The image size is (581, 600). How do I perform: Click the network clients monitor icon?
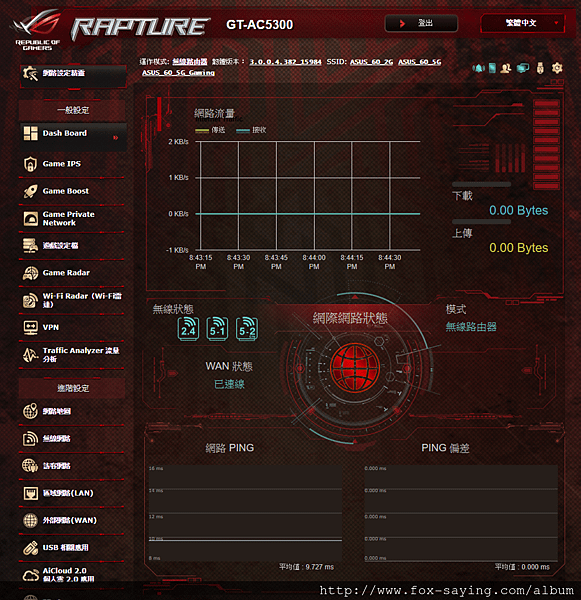coord(523,68)
